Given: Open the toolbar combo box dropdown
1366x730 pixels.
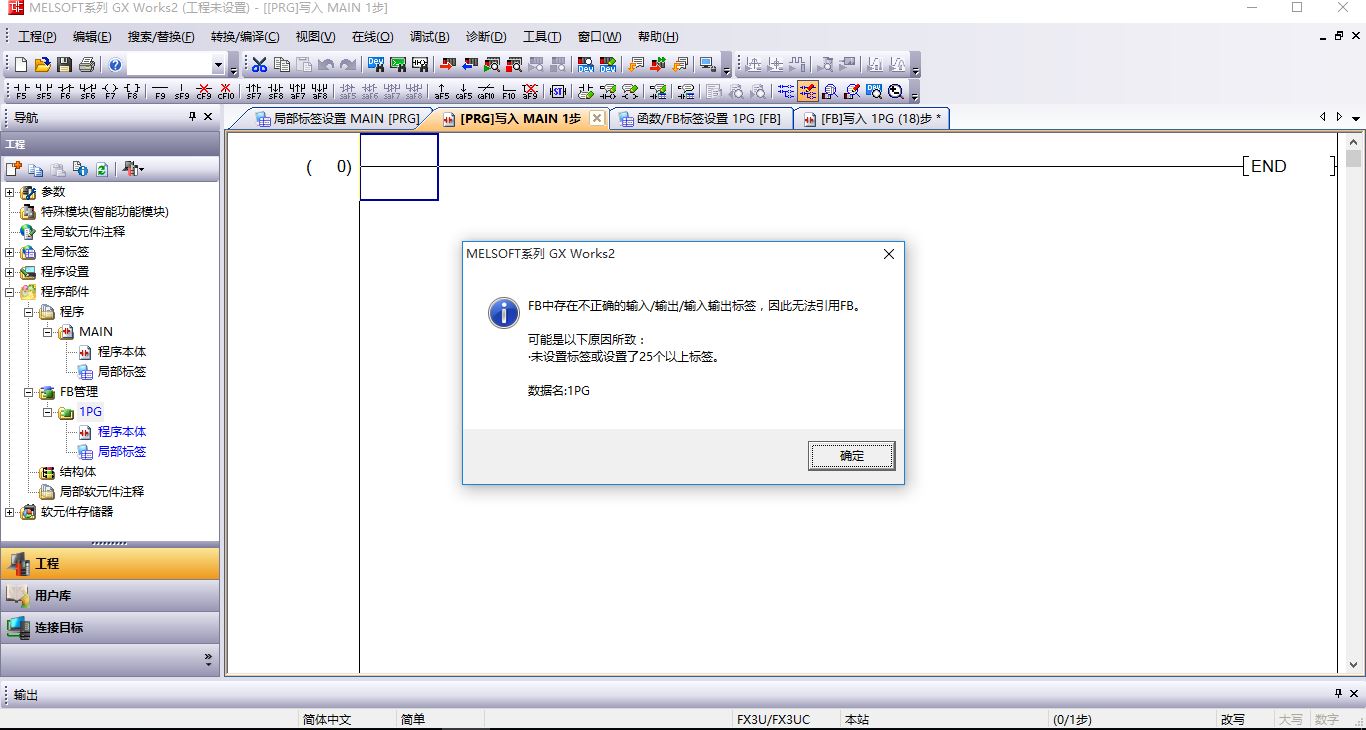Looking at the screenshot, I should point(218,66).
